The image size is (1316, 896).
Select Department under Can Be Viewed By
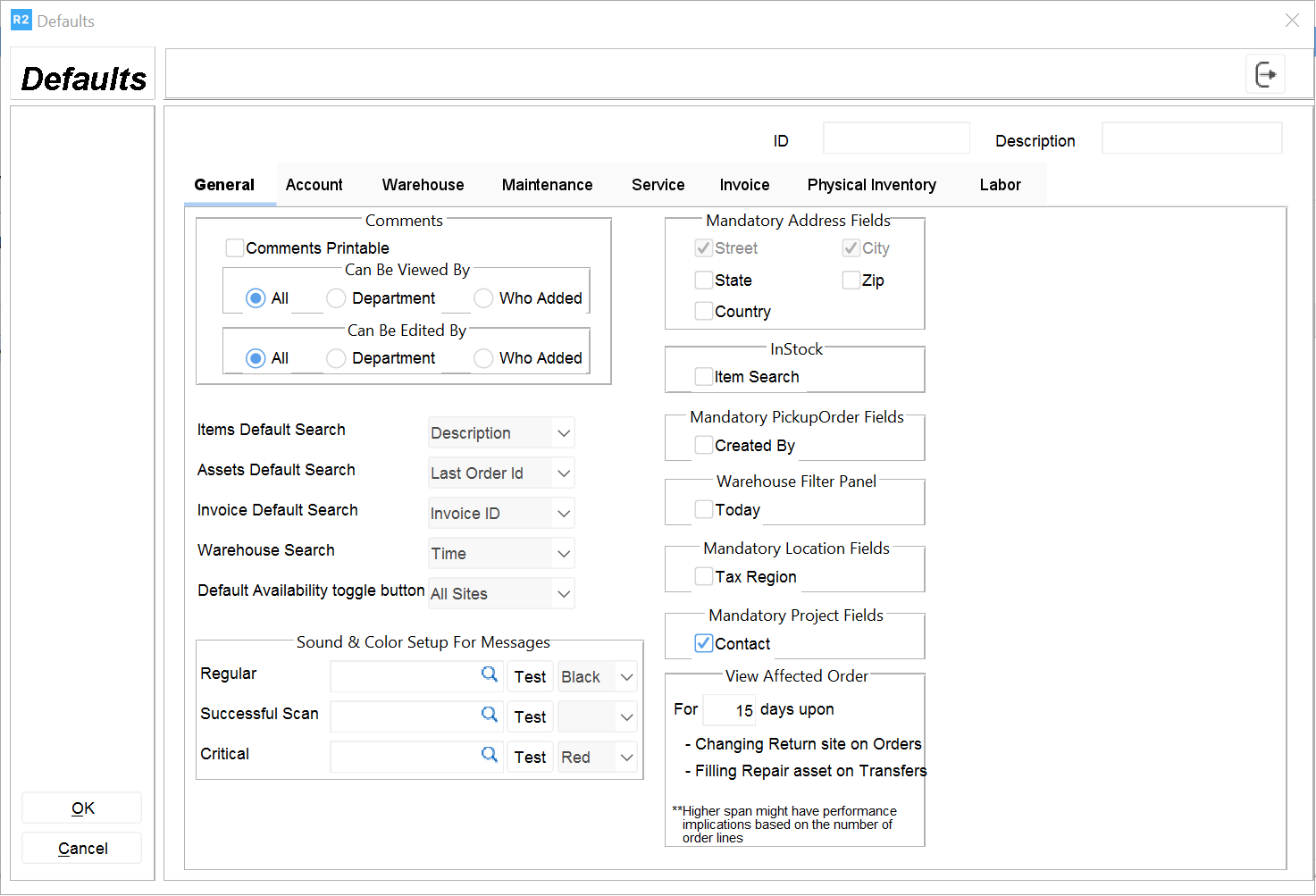point(336,298)
